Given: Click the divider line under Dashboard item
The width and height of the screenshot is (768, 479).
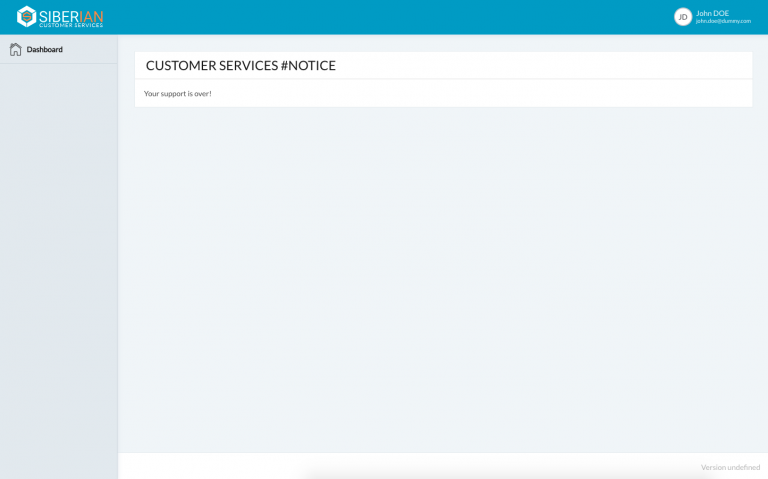Looking at the screenshot, I should [x=58, y=63].
